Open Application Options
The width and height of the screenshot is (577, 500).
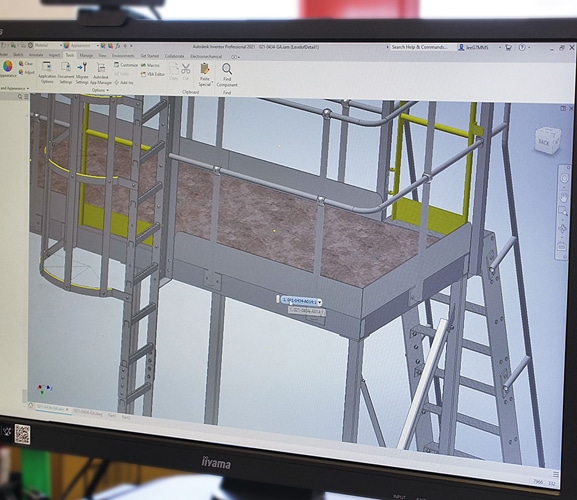coord(47,72)
